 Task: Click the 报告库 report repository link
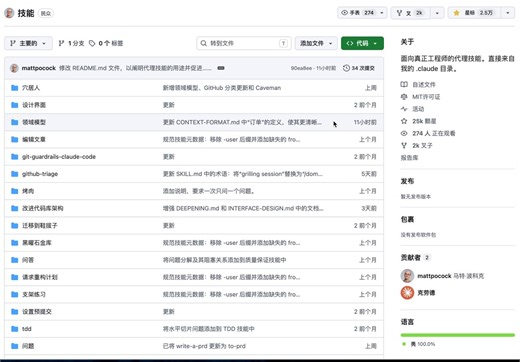point(409,158)
